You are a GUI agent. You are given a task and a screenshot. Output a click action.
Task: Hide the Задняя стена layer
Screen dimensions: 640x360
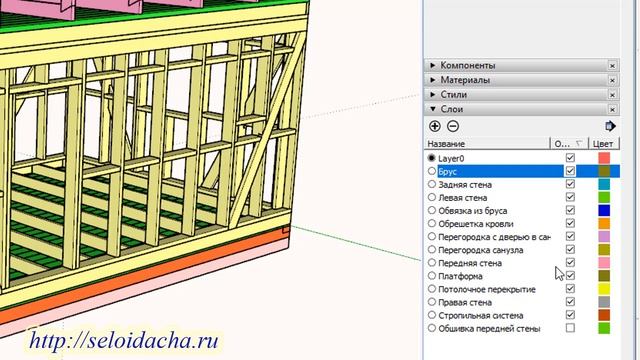click(x=570, y=184)
